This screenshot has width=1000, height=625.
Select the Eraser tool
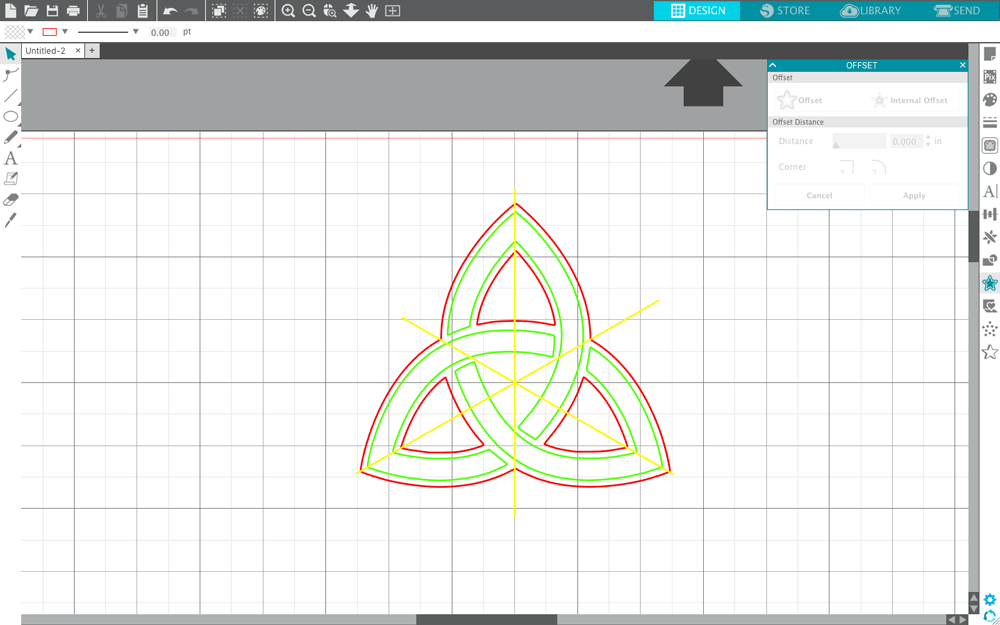click(x=10, y=200)
